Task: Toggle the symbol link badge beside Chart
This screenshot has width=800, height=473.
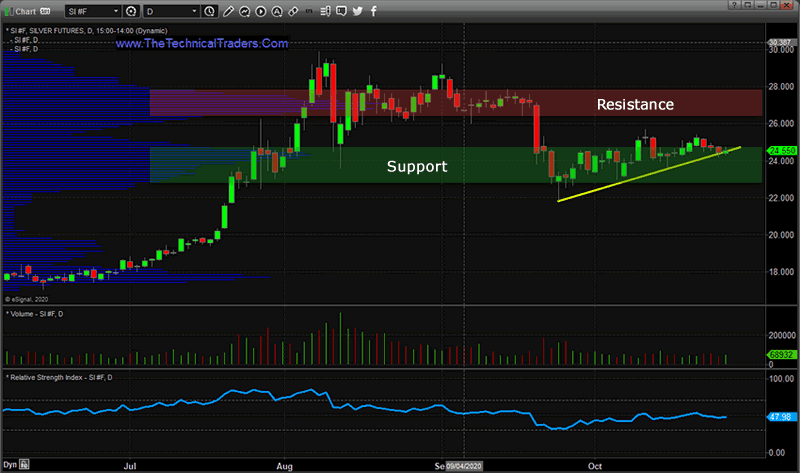Action: pyautogui.click(x=46, y=11)
